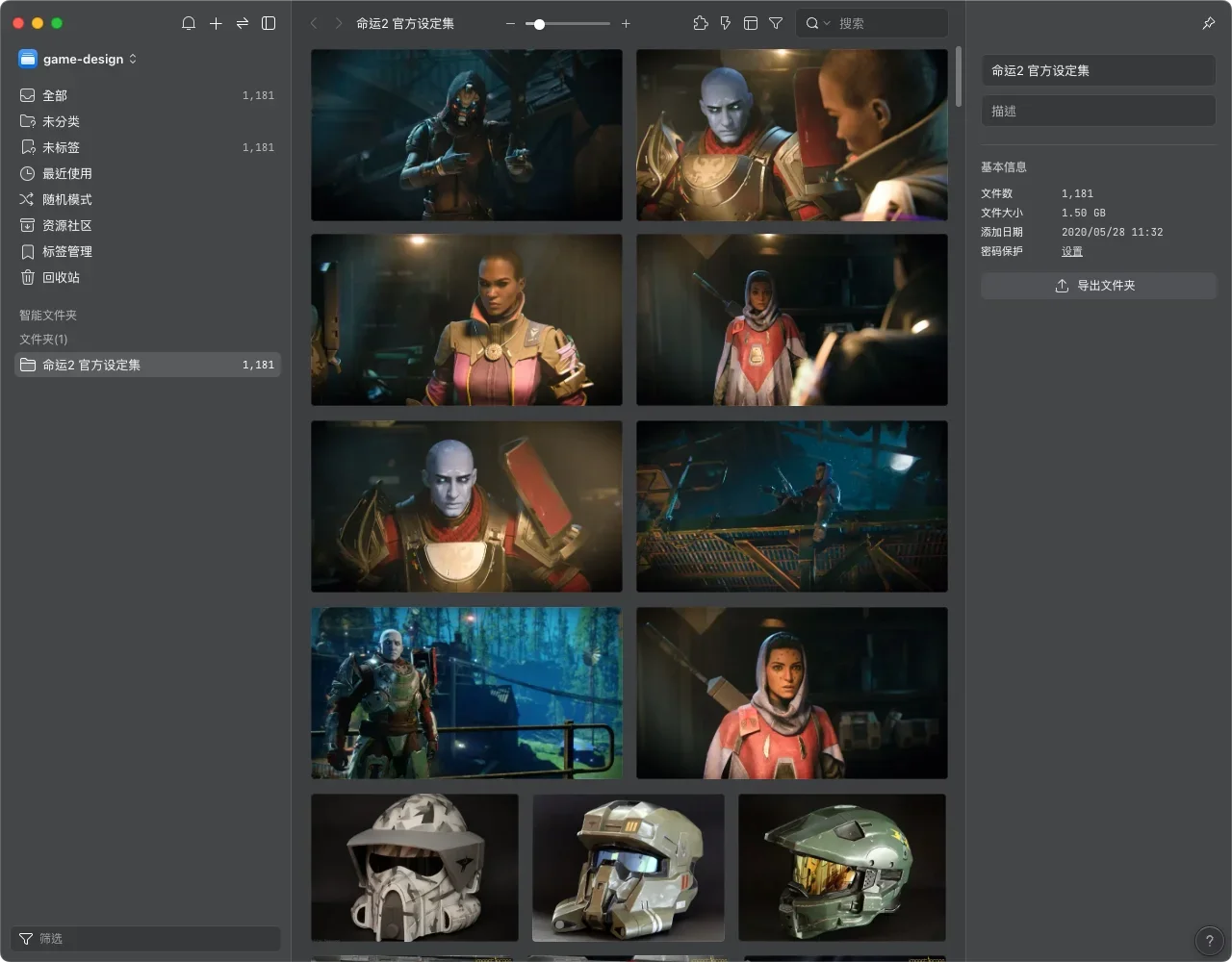Click the 智能文件夹 section header
Image resolution: width=1232 pixels, height=962 pixels.
click(x=48, y=316)
